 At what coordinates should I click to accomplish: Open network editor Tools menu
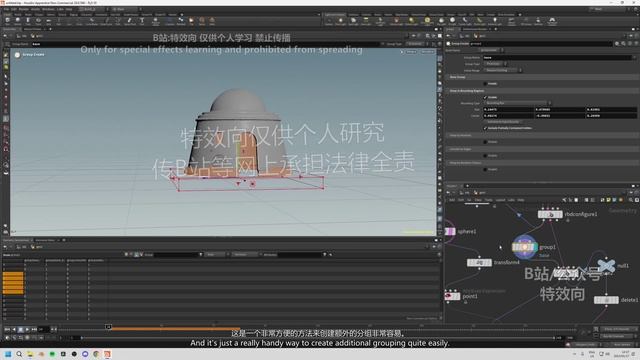489,200
